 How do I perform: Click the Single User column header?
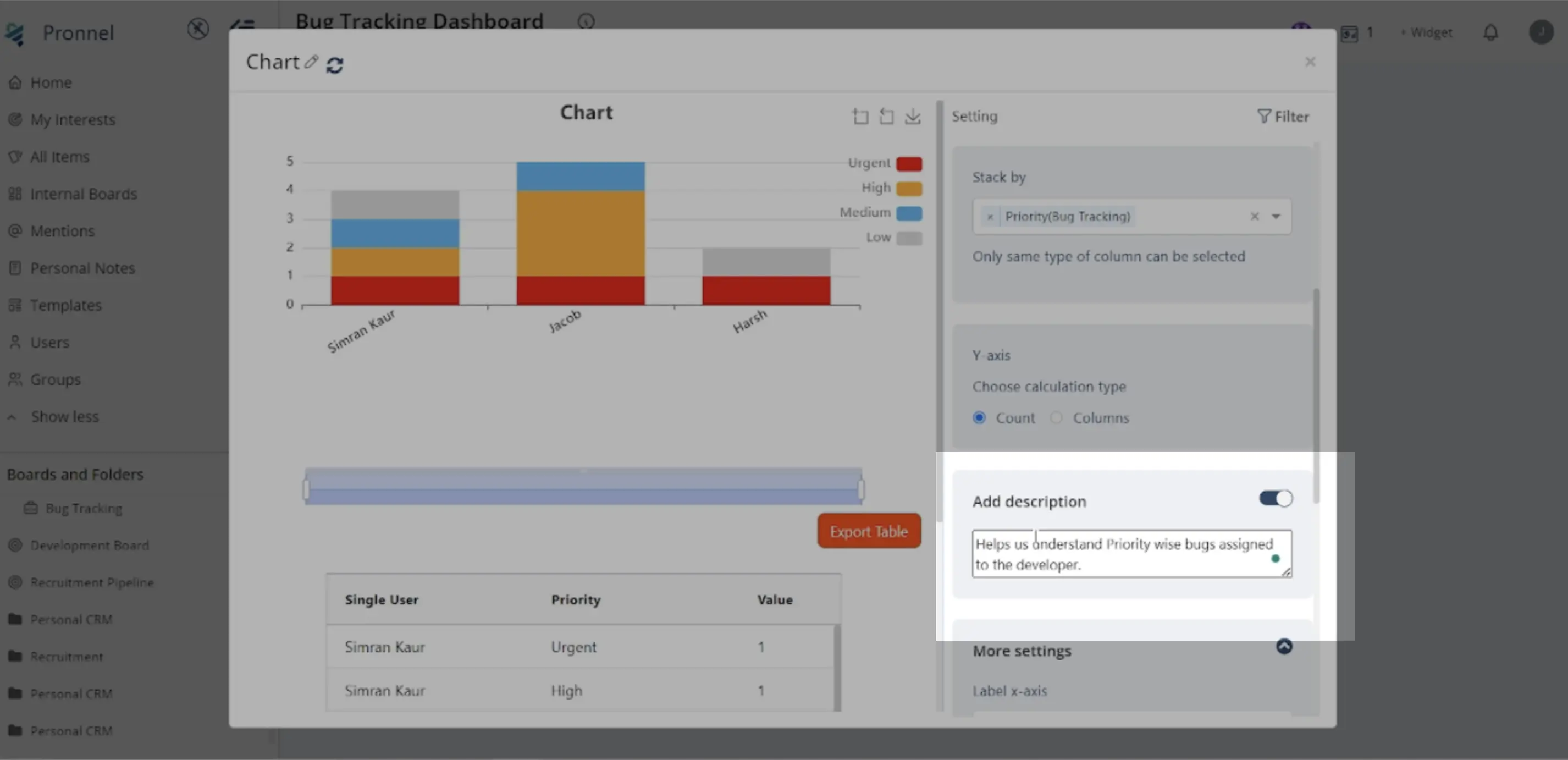(x=382, y=600)
